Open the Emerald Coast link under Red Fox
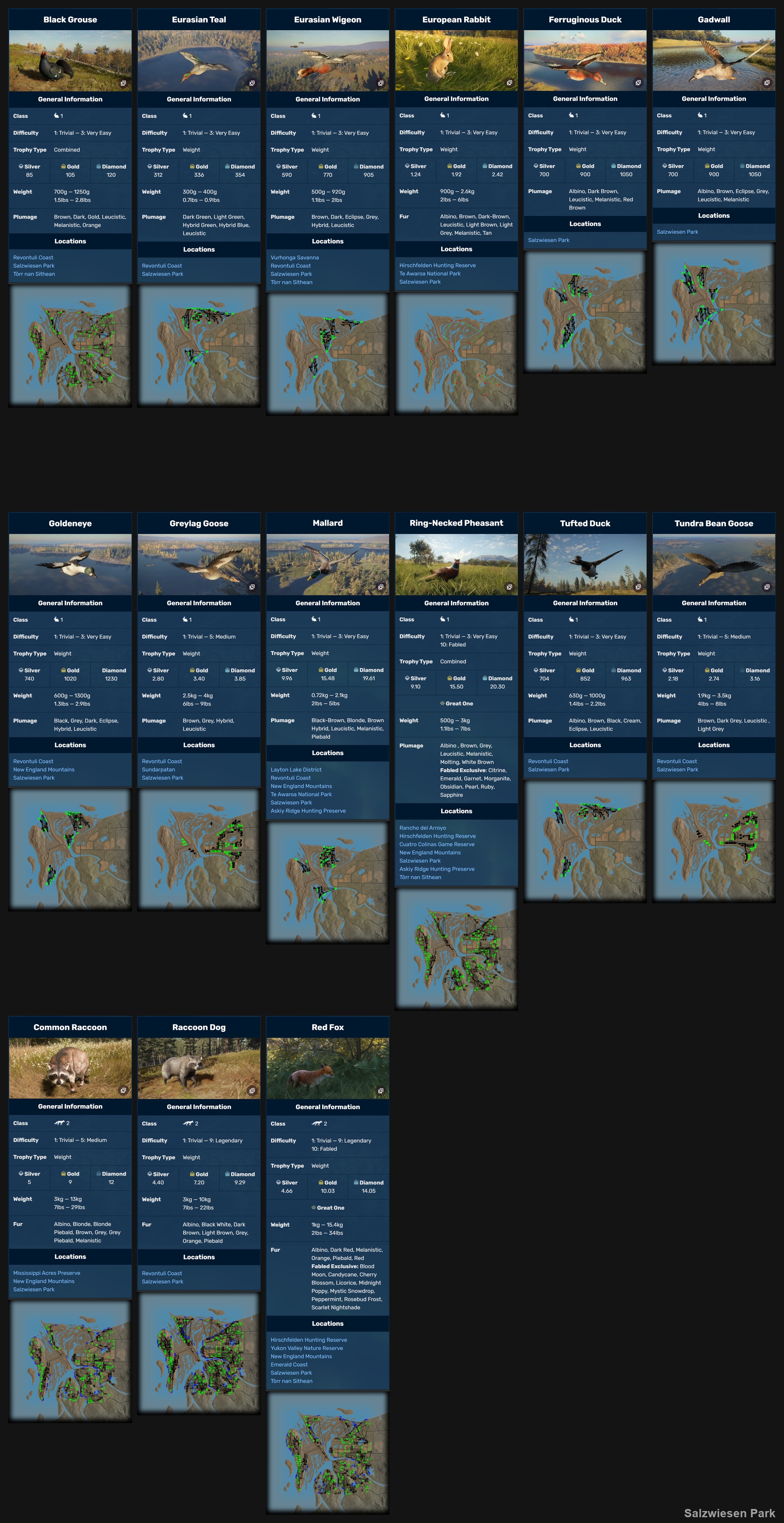Image resolution: width=784 pixels, height=1523 pixels. coord(289,1365)
